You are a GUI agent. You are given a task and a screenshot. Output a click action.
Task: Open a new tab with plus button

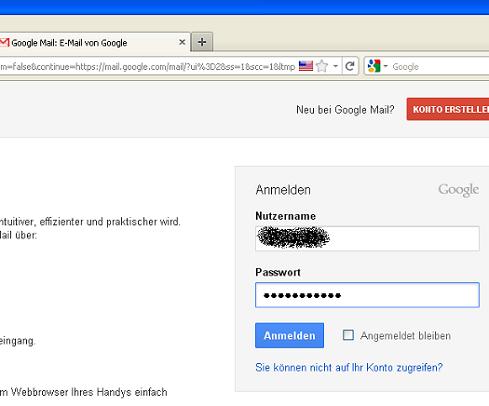(202, 42)
